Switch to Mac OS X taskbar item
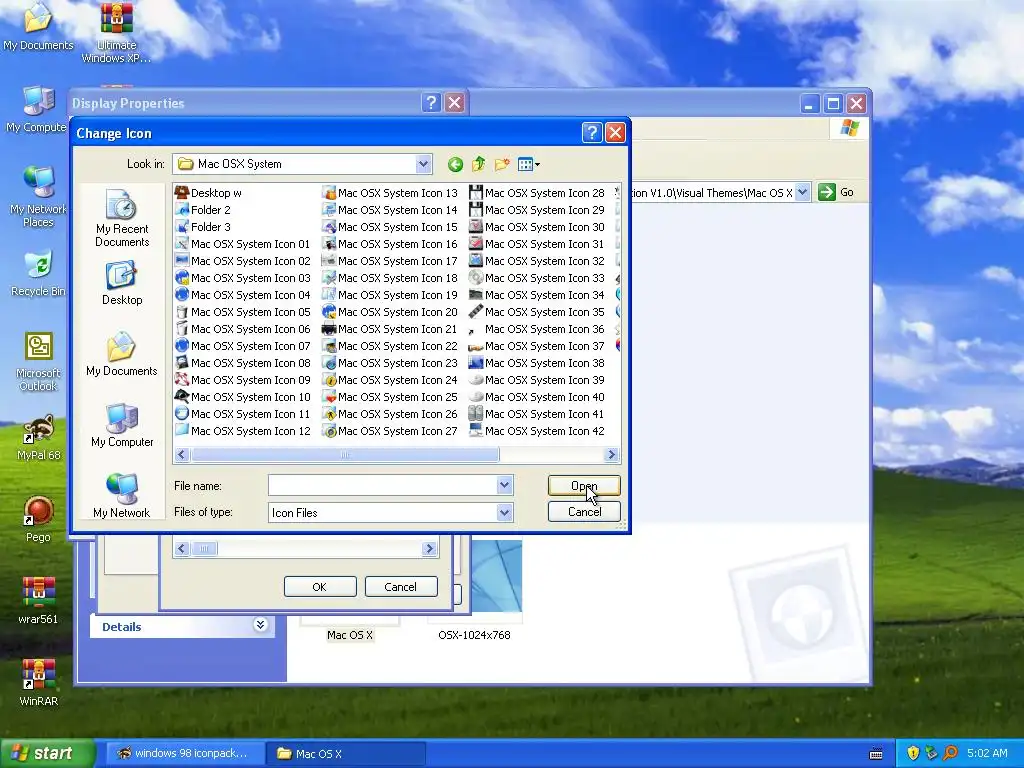This screenshot has width=1024, height=768. 346,754
